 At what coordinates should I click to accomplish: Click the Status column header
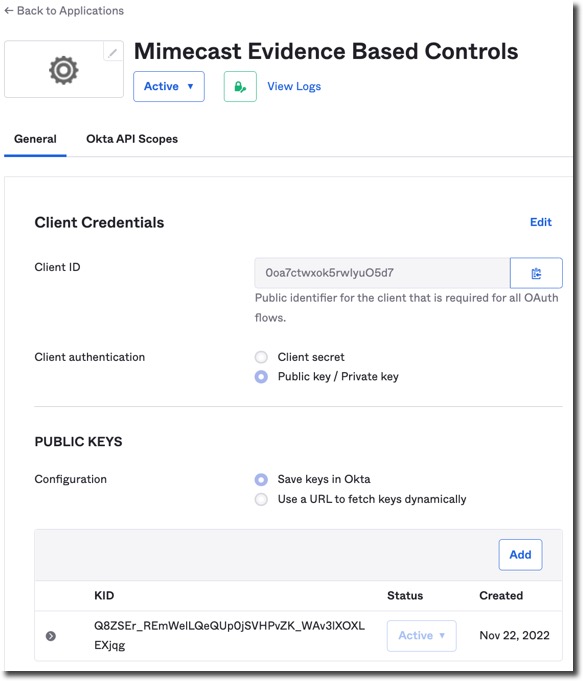[x=405, y=595]
